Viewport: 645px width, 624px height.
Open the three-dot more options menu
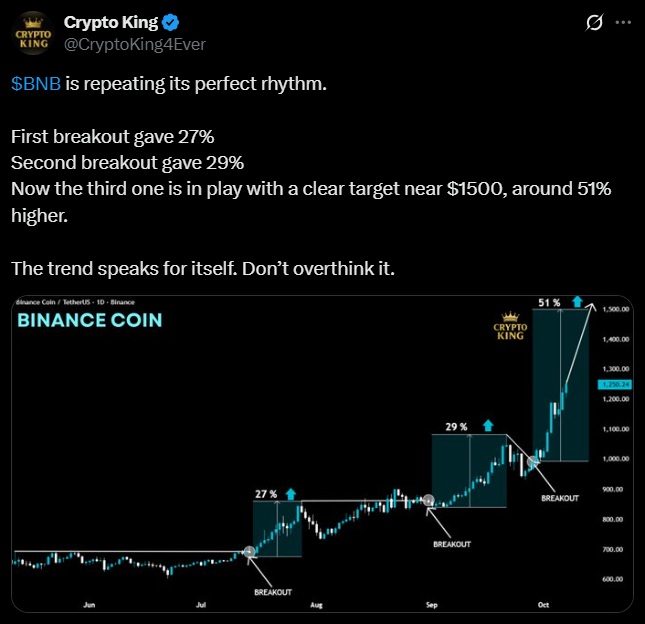622,22
